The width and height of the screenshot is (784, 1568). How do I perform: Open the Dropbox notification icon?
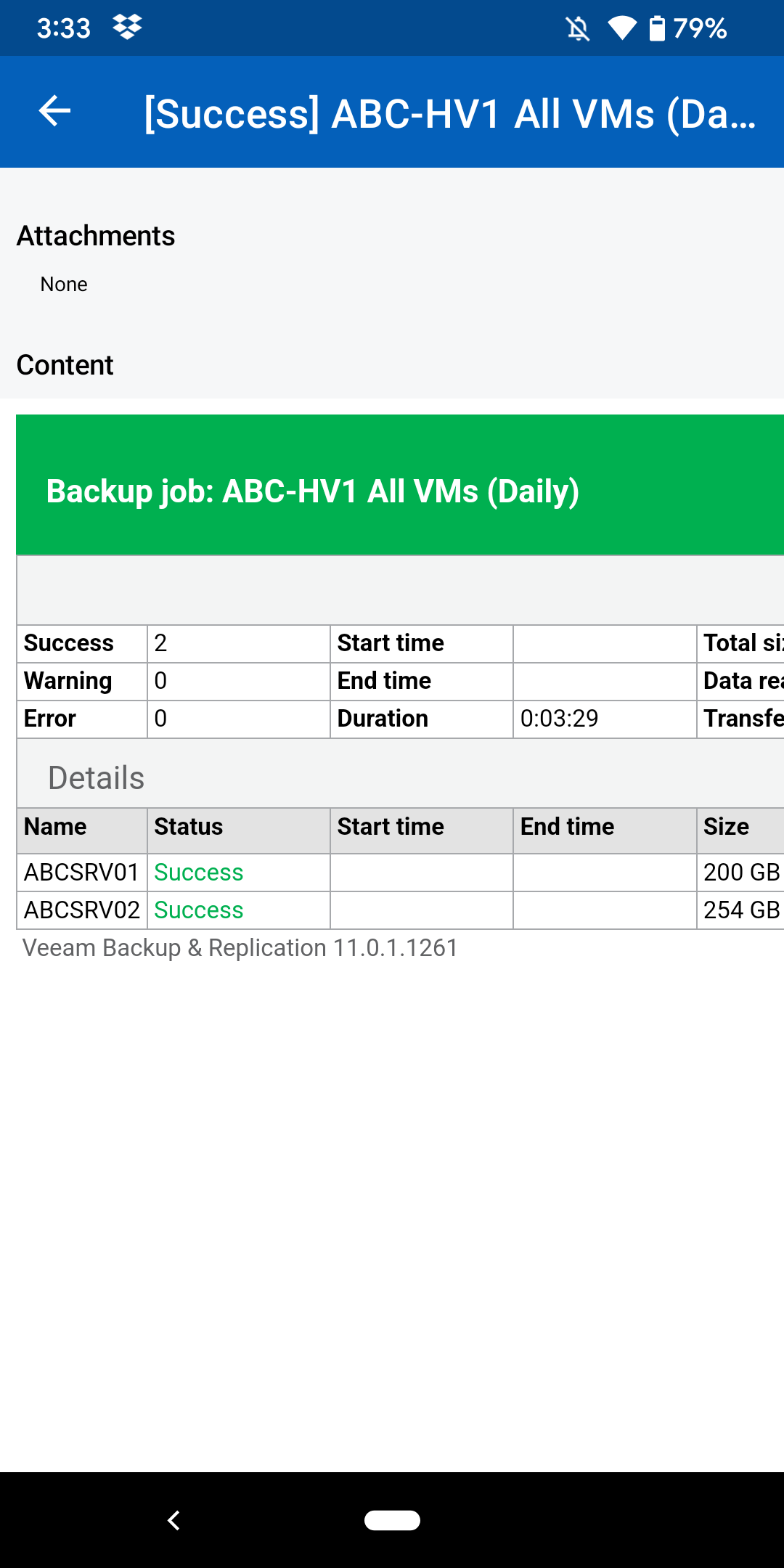click(x=127, y=28)
